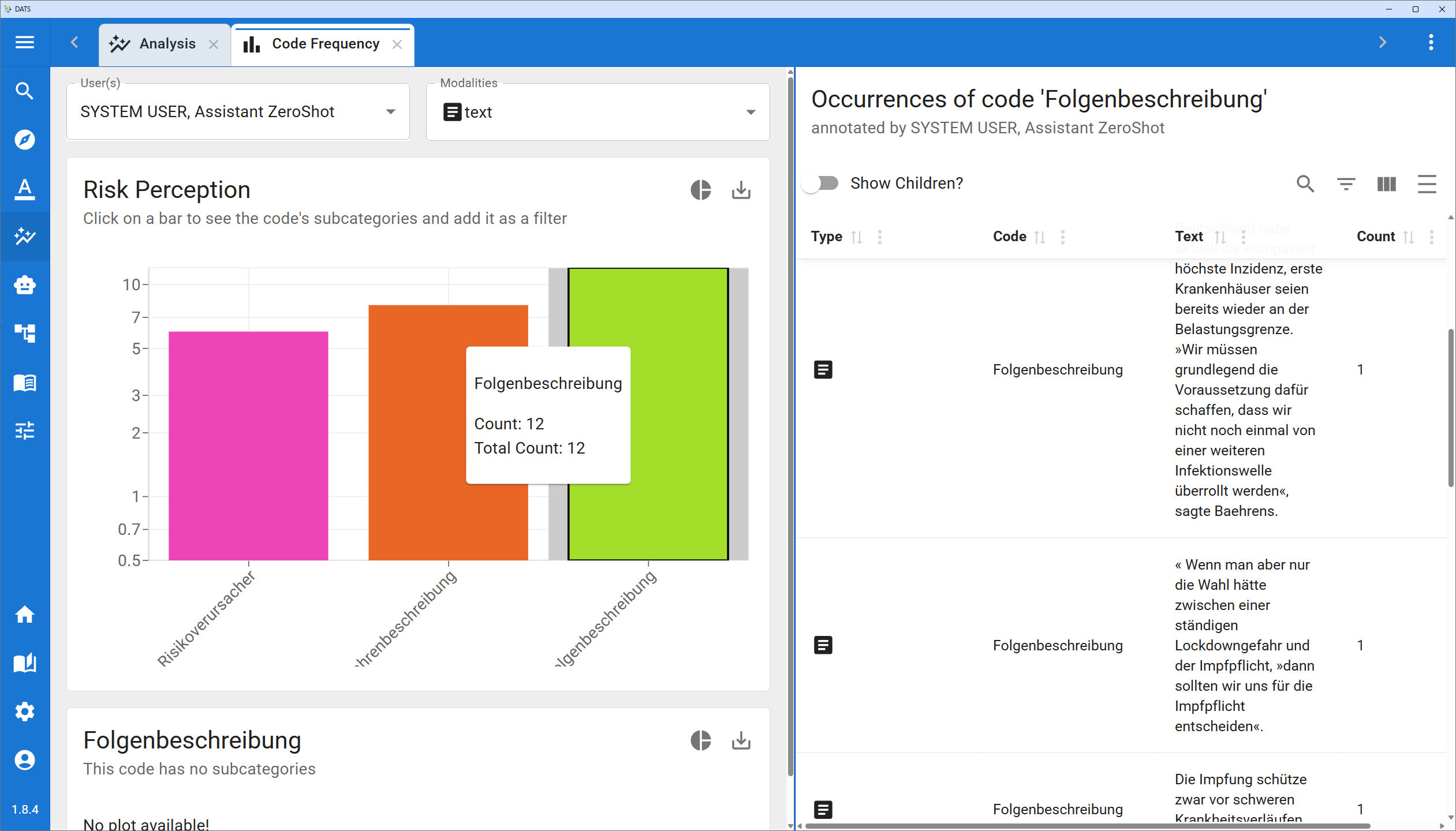Image resolution: width=1456 pixels, height=831 pixels.
Task: Sort table by the Code column
Action: click(1040, 237)
